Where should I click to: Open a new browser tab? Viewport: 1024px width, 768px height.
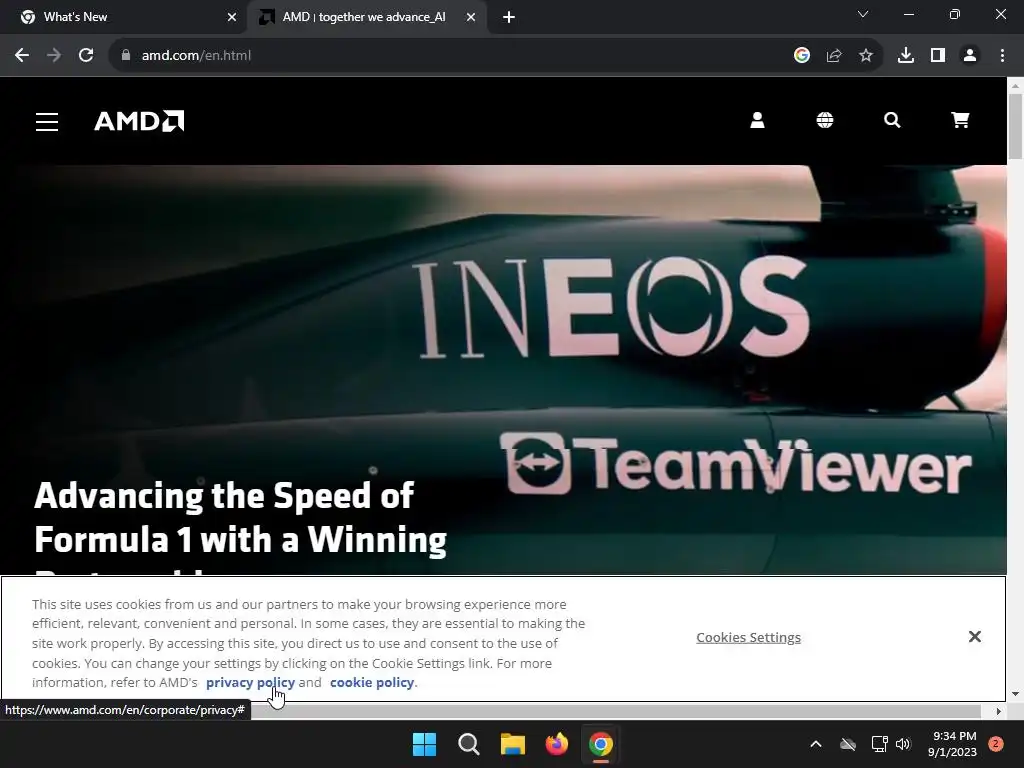click(x=509, y=18)
